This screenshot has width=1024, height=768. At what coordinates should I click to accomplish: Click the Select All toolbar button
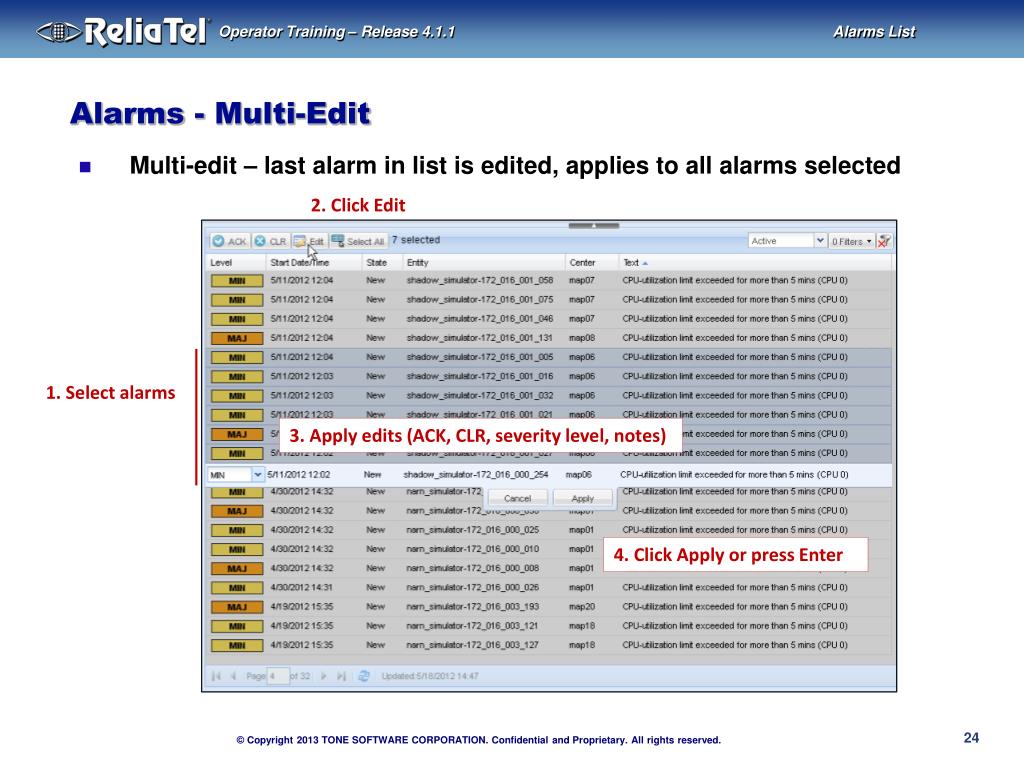click(358, 242)
